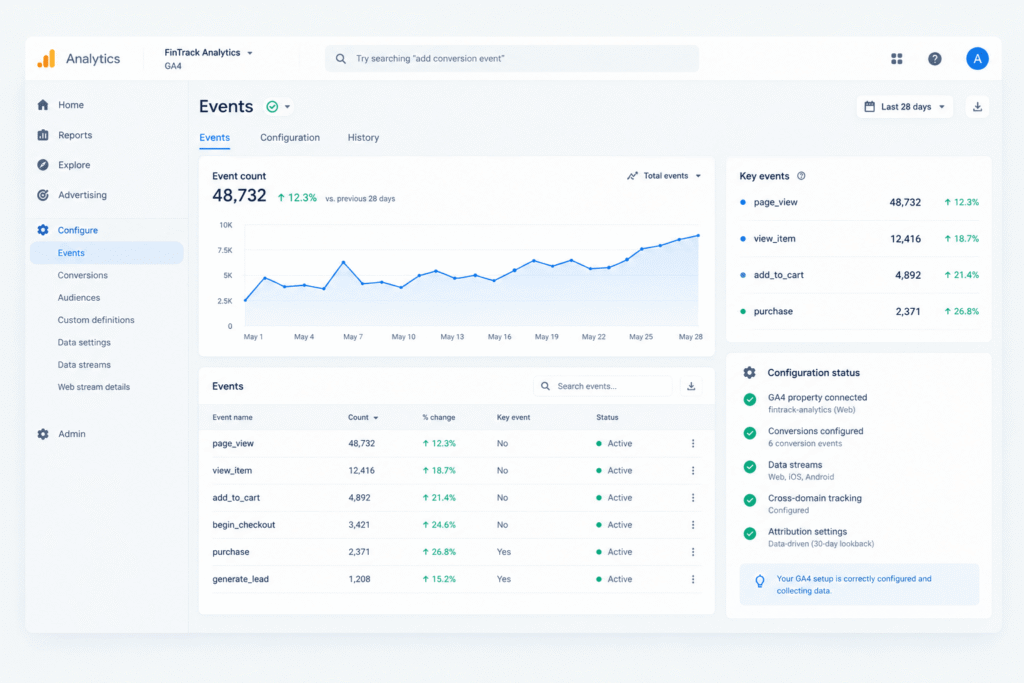Image resolution: width=1024 pixels, height=683 pixels.
Task: Click the calendar icon in date picker
Action: coord(869,106)
